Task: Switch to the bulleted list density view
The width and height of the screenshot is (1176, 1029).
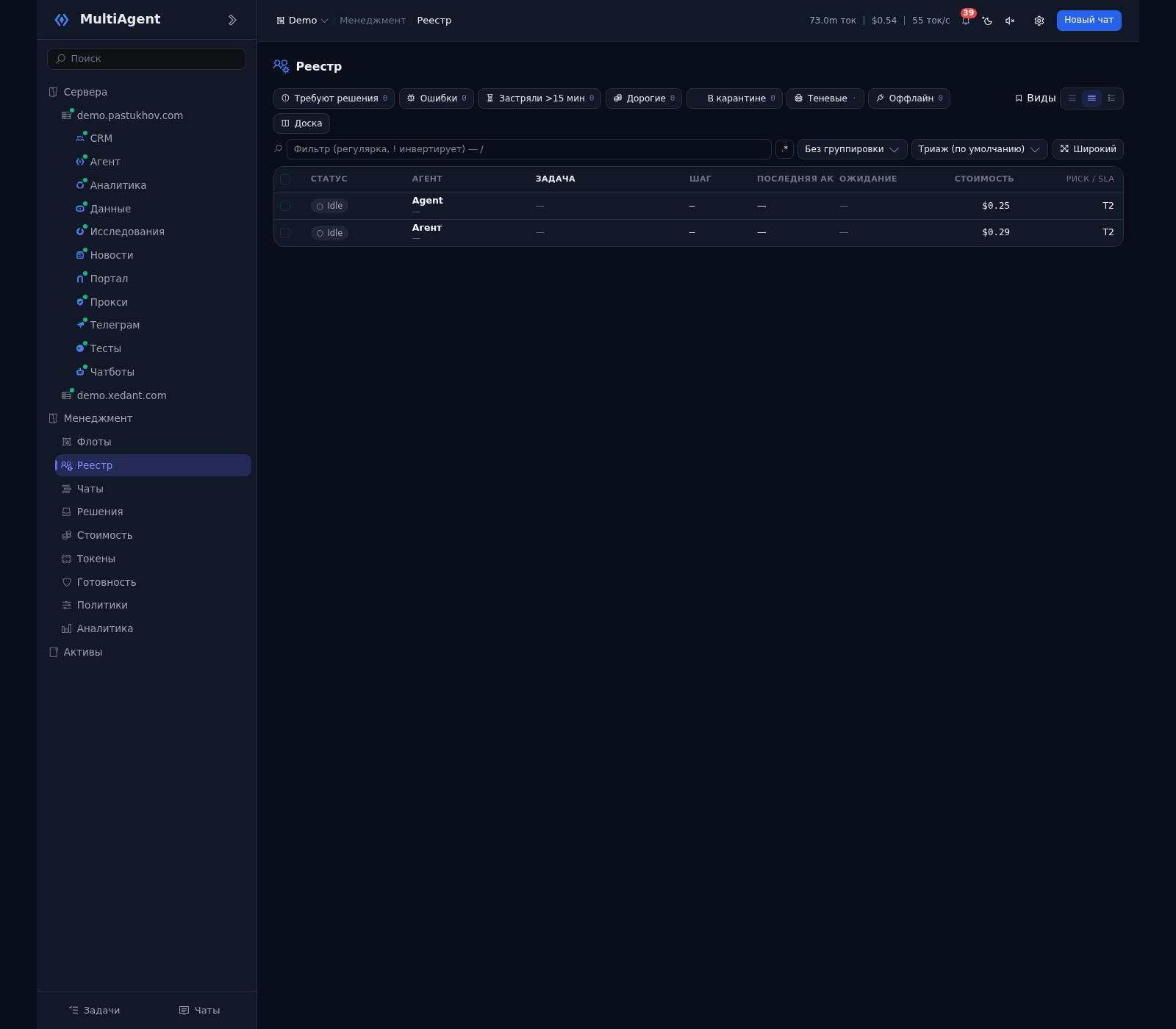Action: pos(1111,98)
